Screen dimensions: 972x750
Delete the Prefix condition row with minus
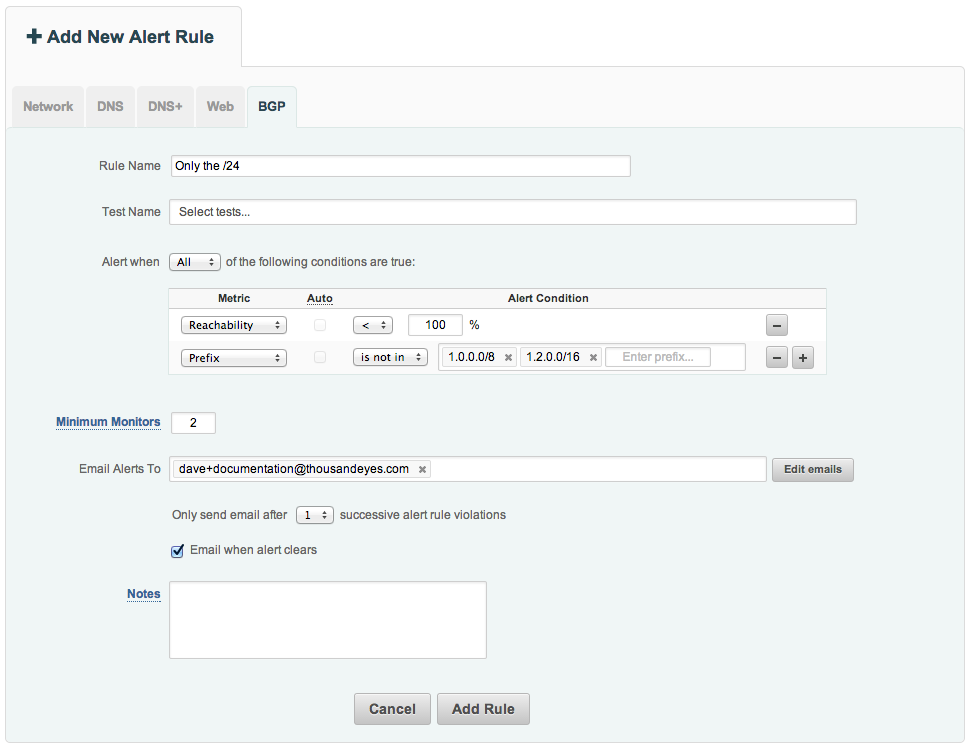(777, 358)
